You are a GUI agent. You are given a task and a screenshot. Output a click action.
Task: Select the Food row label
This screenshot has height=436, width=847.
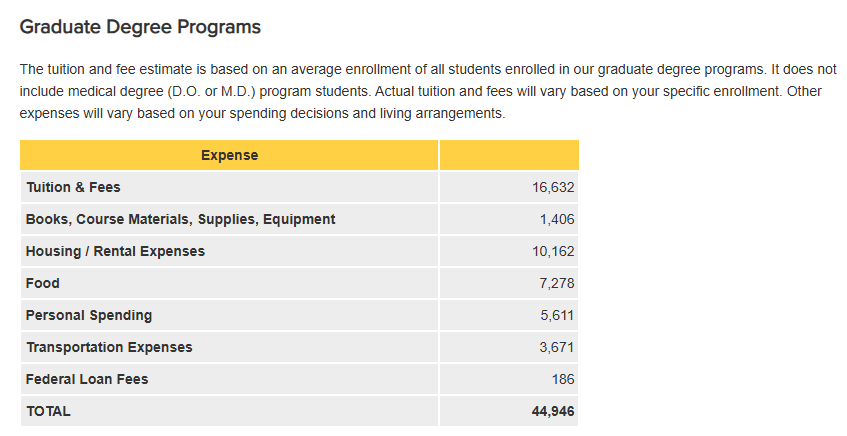[x=43, y=283]
